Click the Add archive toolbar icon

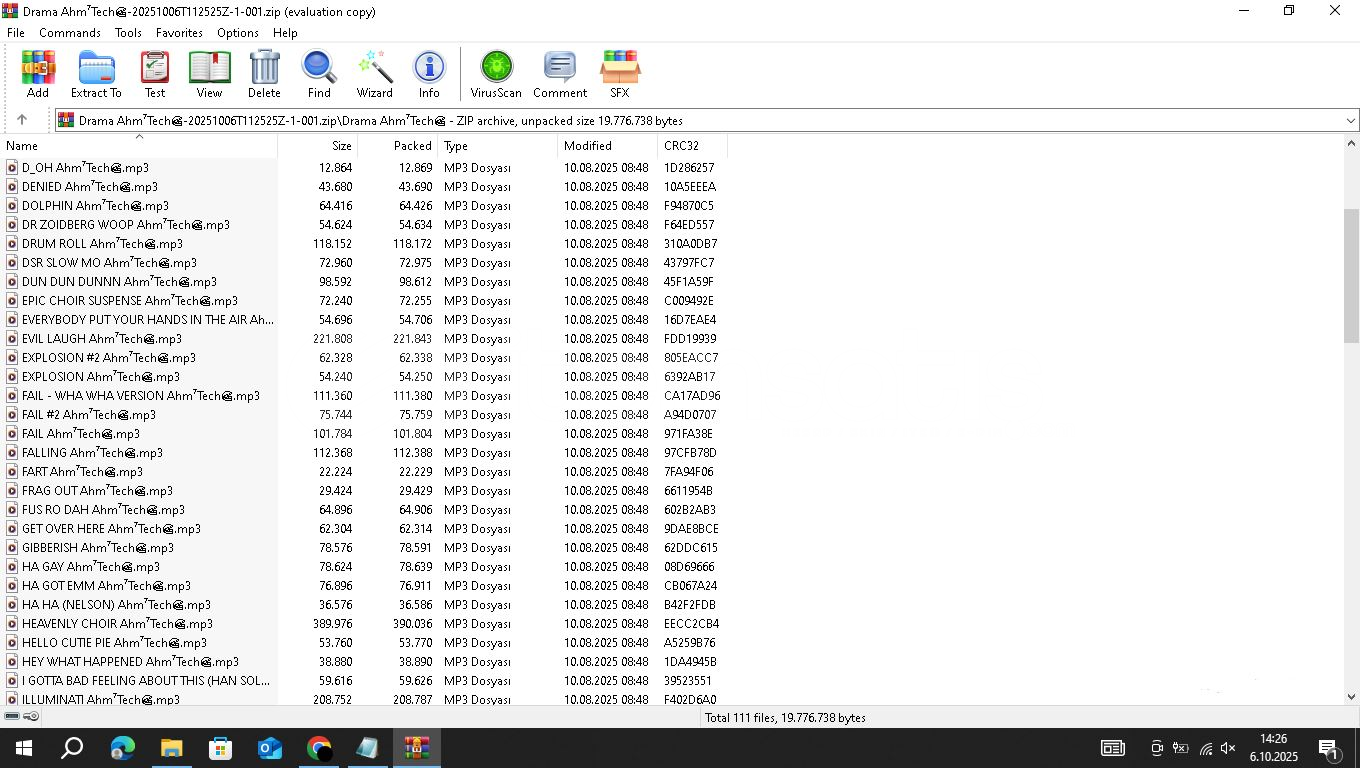pos(38,74)
